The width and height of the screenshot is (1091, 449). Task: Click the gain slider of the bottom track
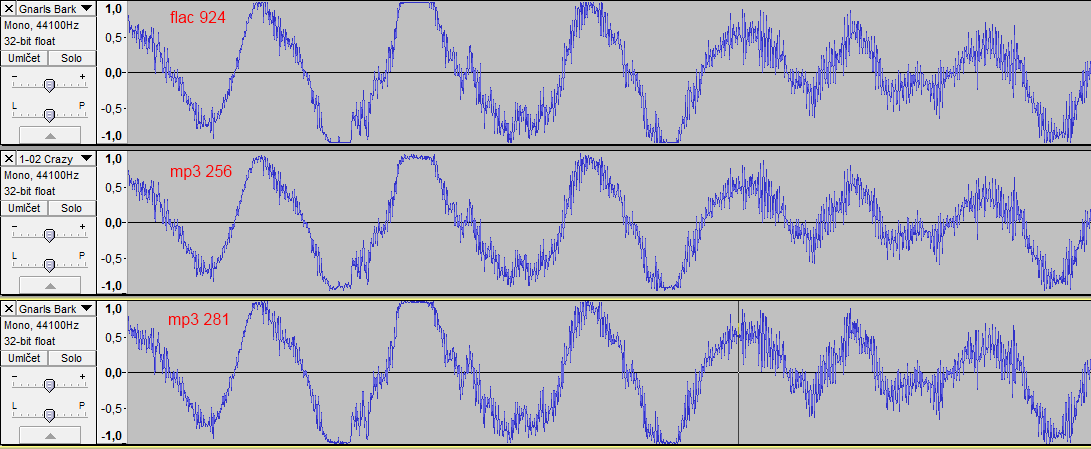pyautogui.click(x=49, y=385)
